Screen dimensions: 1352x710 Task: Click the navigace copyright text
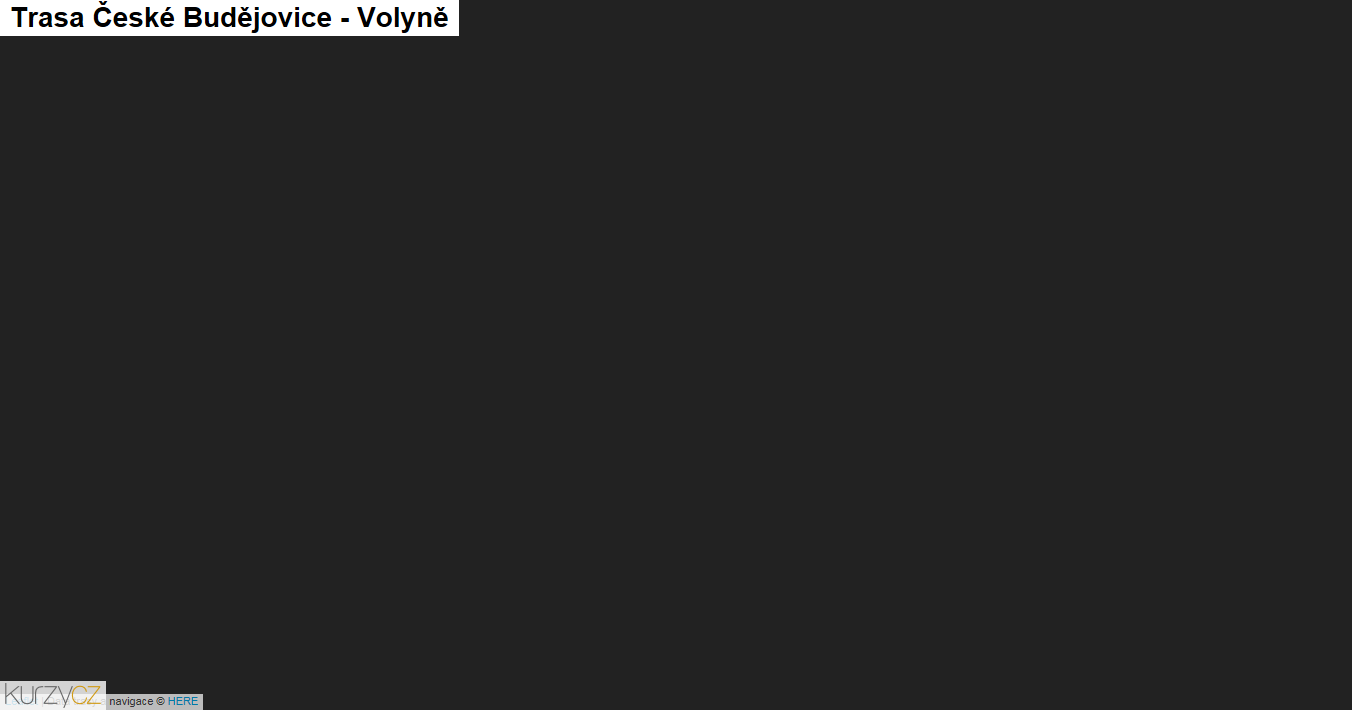pos(137,702)
